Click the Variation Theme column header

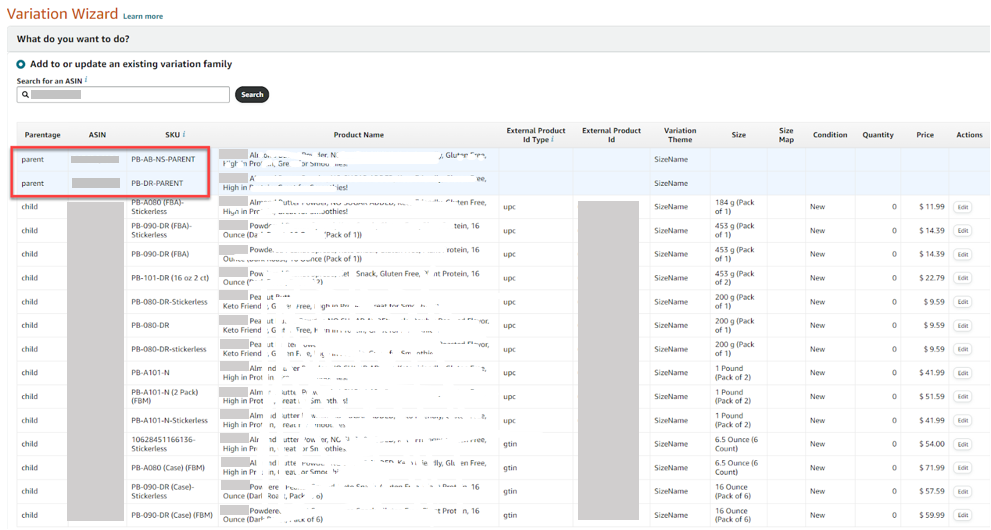click(680, 135)
